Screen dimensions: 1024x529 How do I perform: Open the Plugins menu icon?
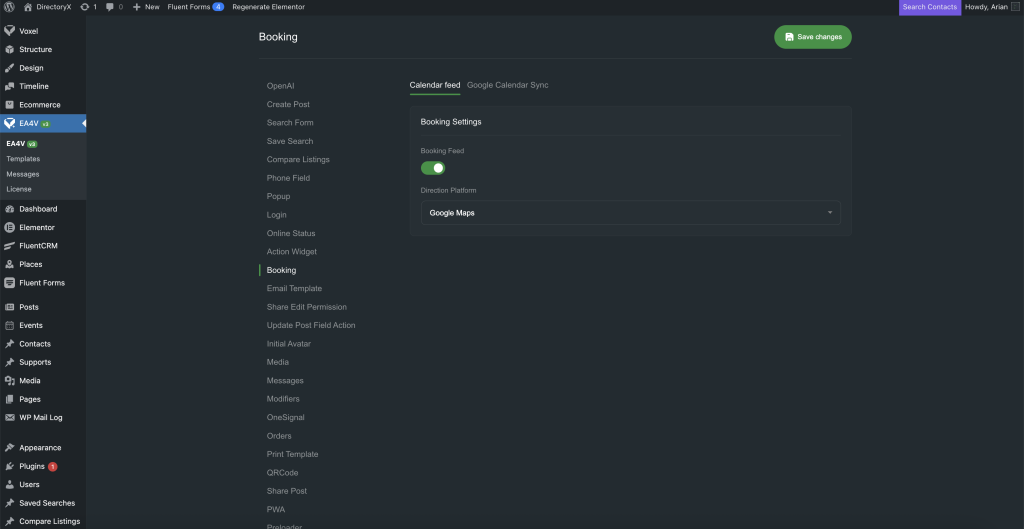[x=9, y=466]
